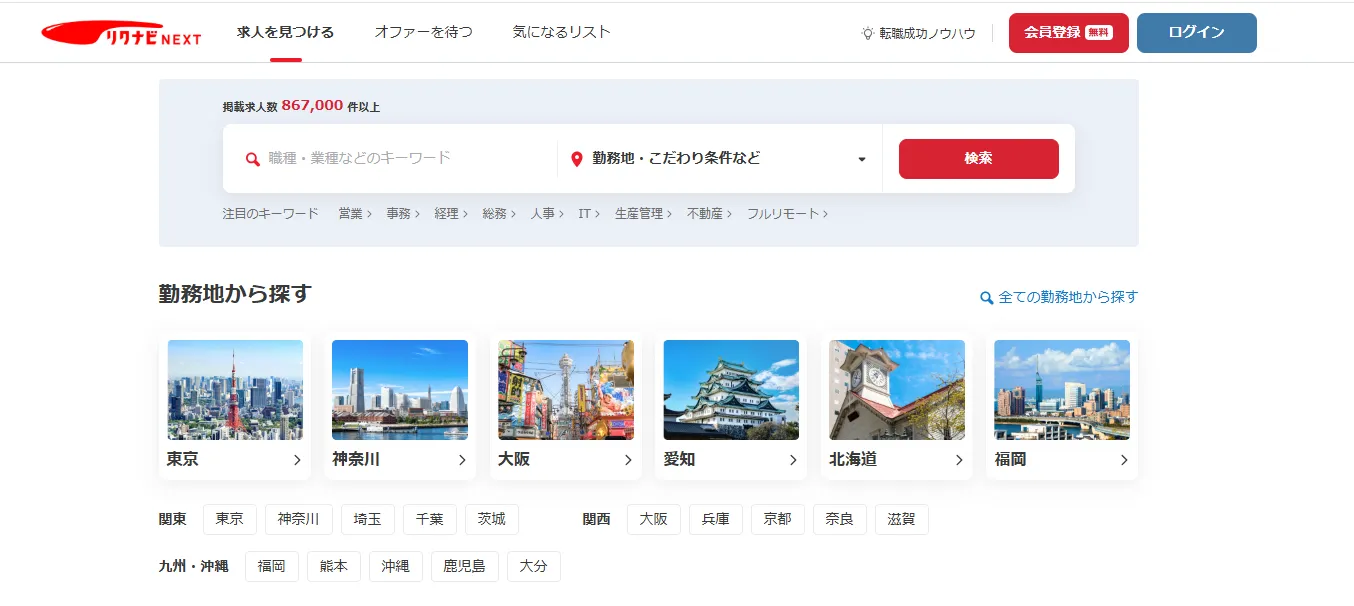Click the arrow on the 愛知 card

793,460
